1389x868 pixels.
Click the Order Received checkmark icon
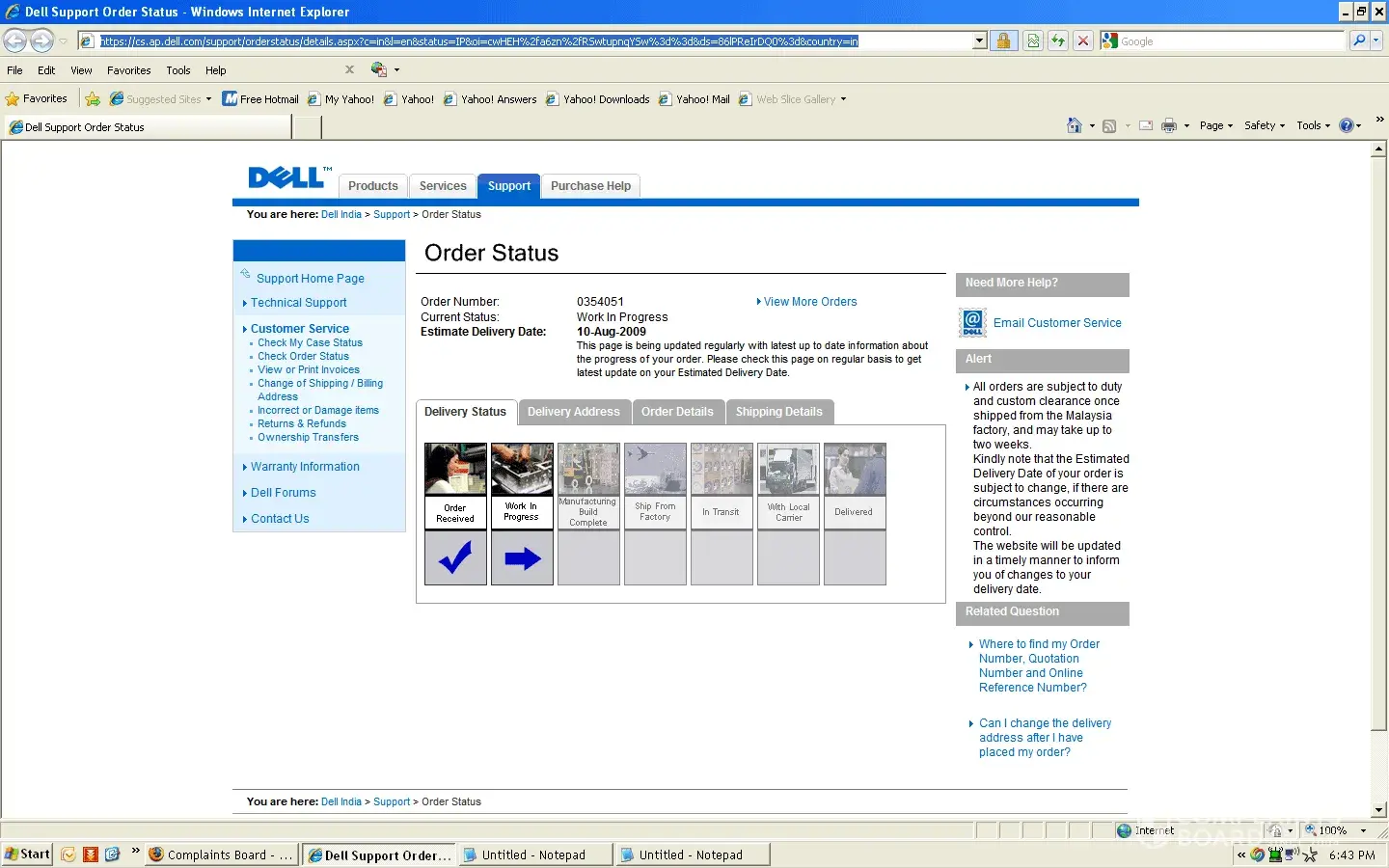(455, 558)
